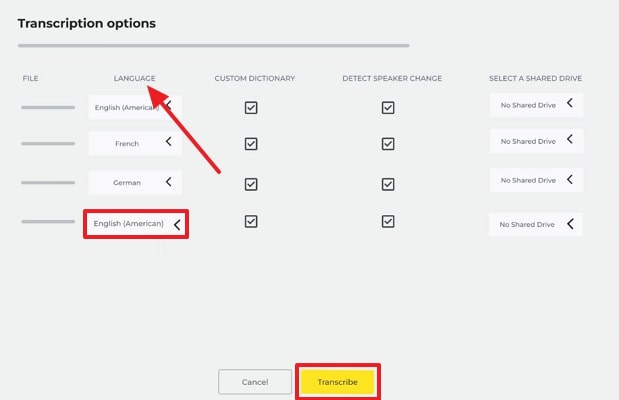Click the yellow Transcribe button
The width and height of the screenshot is (619, 400).
[x=337, y=382]
